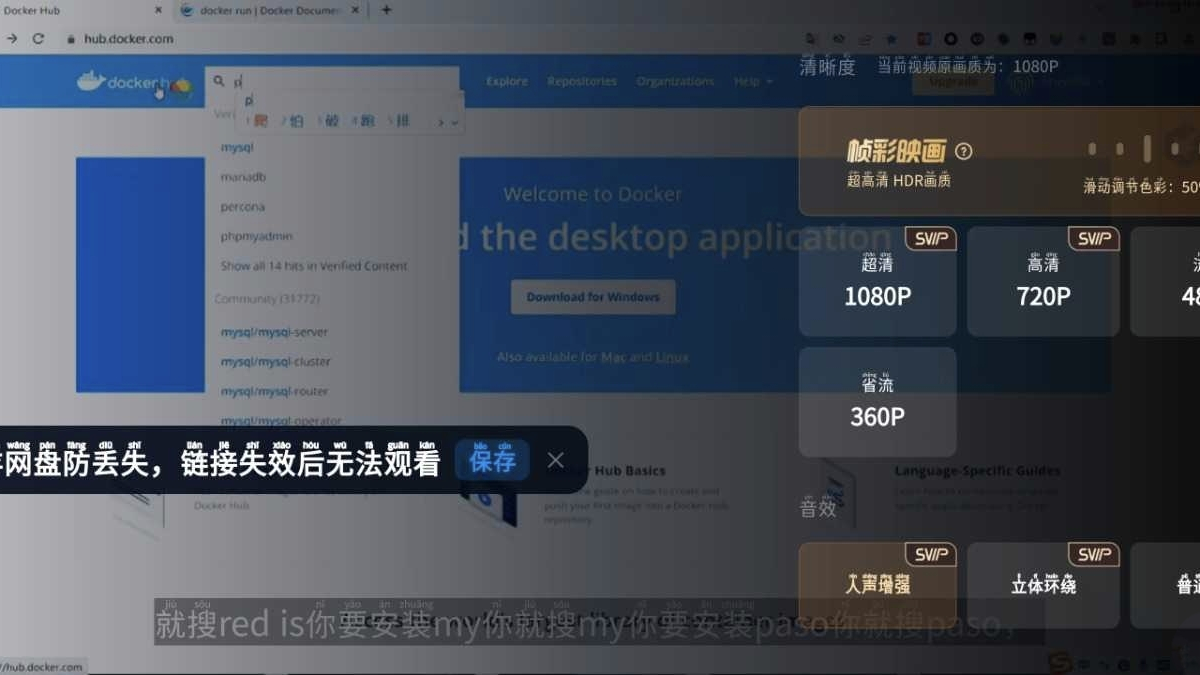Open the help icon beside 帧彩映画
This screenshot has height=675, width=1200.
tap(963, 152)
